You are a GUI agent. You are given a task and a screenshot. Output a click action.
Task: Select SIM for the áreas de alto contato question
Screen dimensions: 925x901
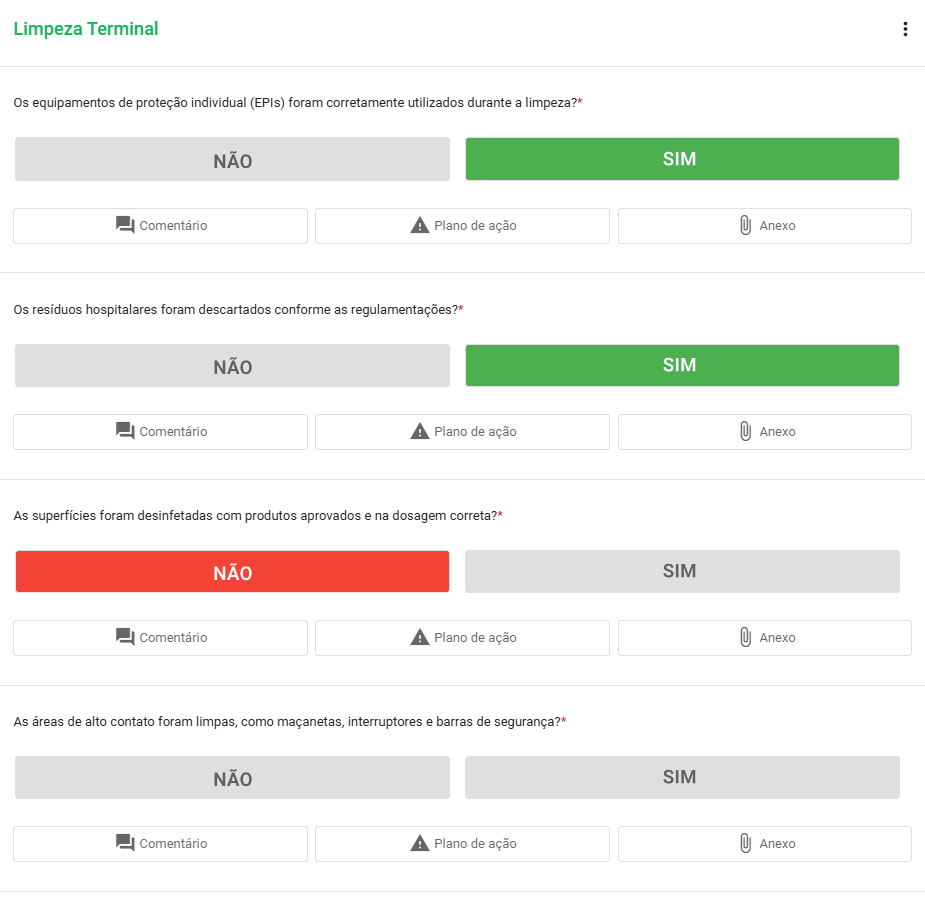click(681, 777)
